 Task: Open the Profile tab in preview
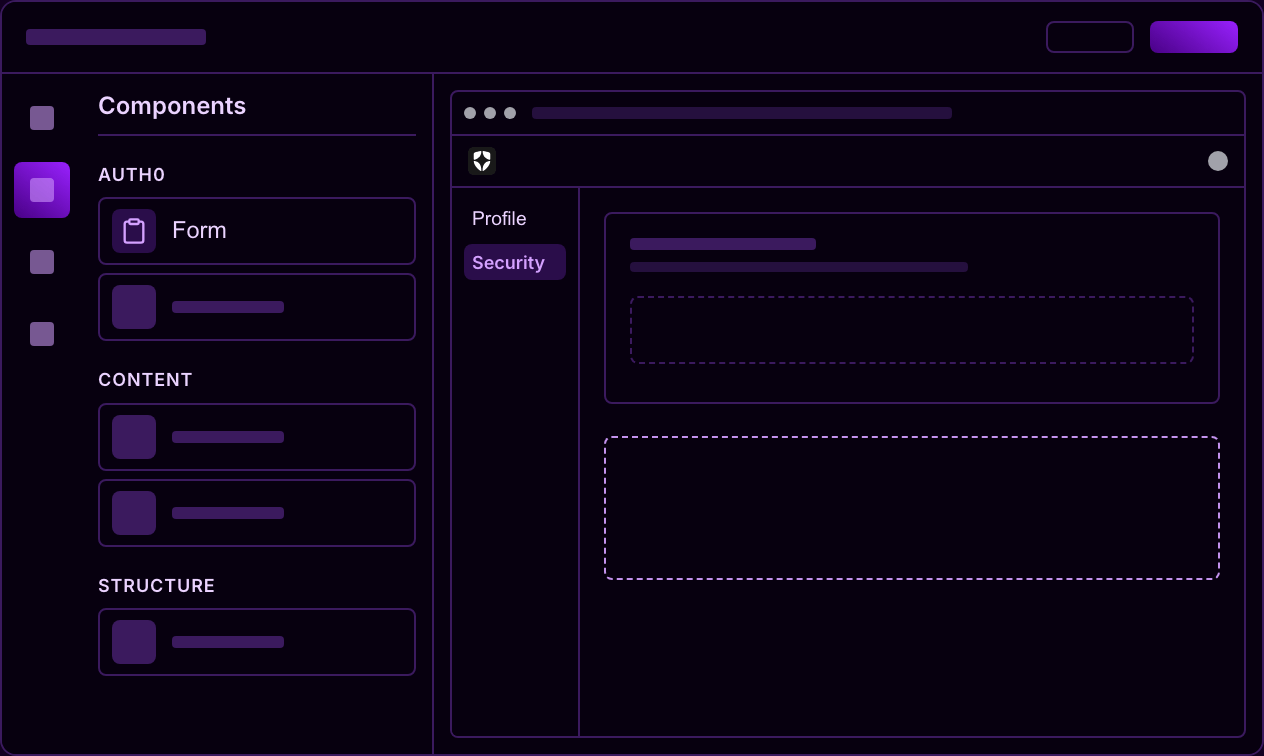point(499,218)
